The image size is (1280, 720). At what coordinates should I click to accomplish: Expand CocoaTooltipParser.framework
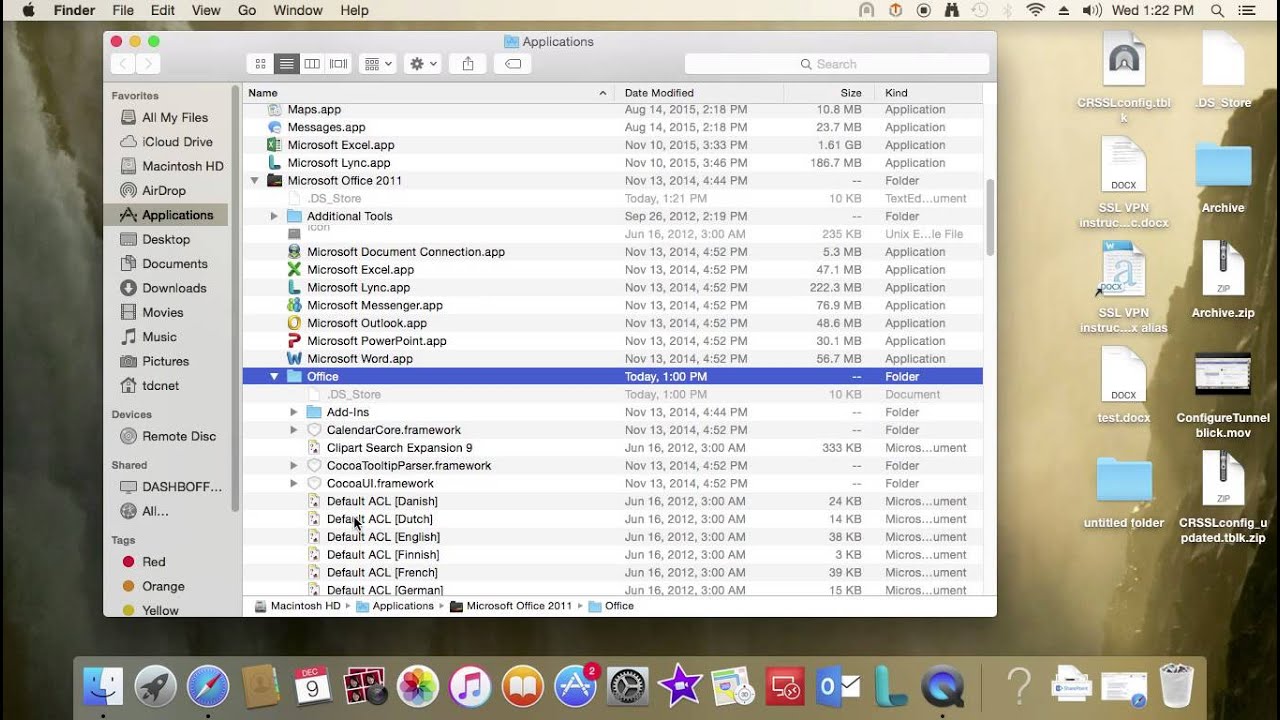(x=293, y=466)
